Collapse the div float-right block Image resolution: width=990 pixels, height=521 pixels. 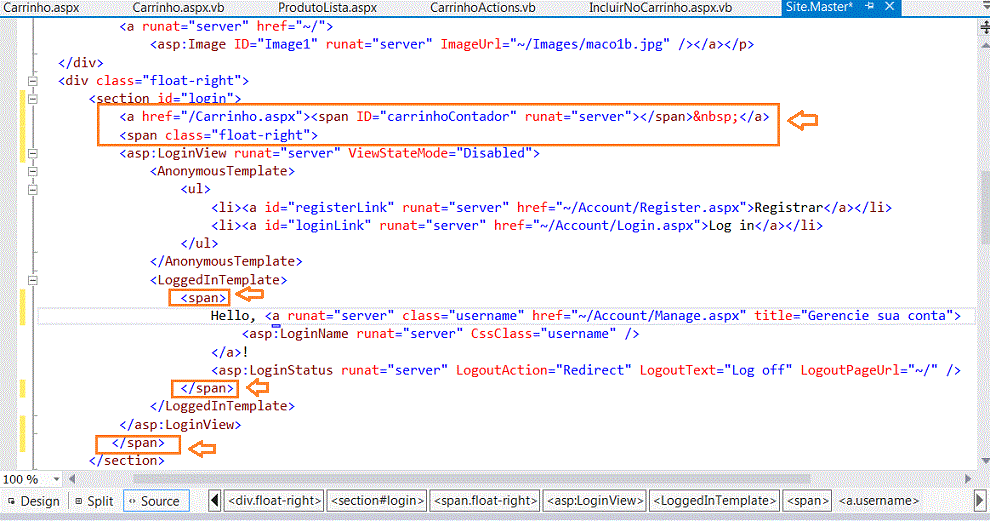33,81
